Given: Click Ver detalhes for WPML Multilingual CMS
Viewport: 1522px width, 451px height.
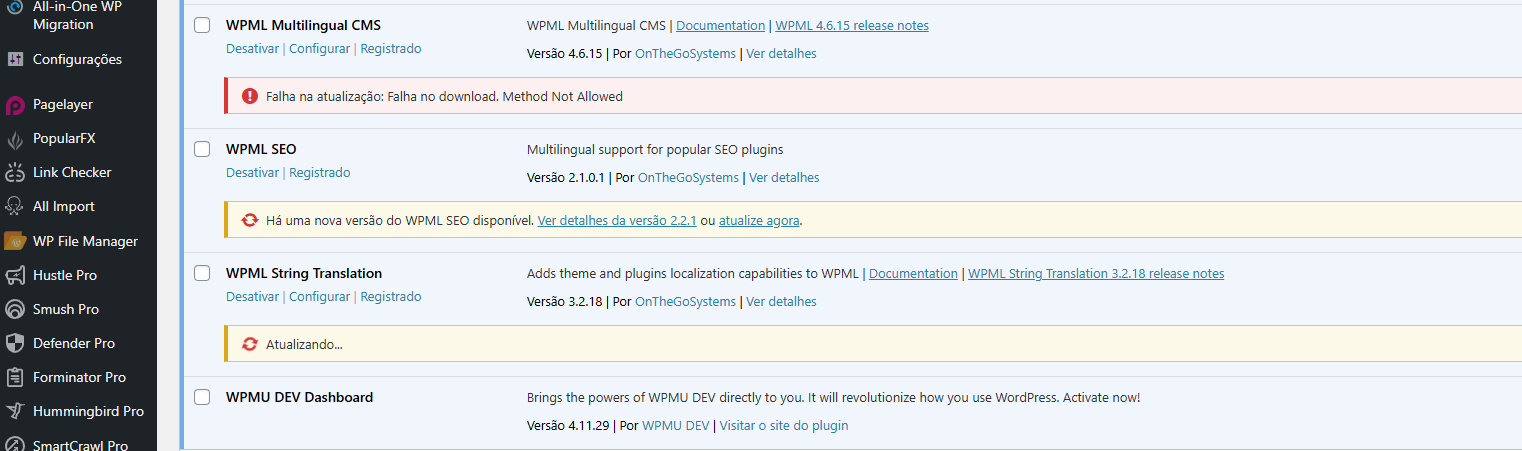Looking at the screenshot, I should point(781,53).
